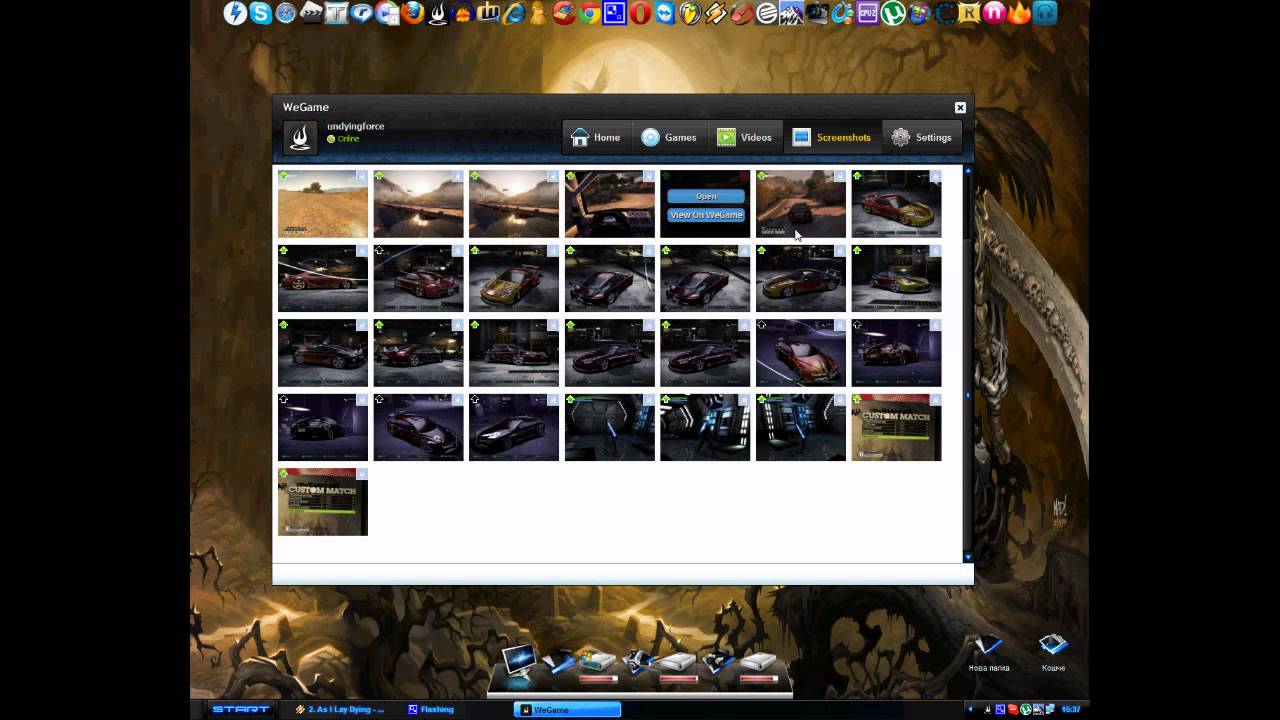Open the Нова папка desktop folder
The image size is (1280, 720).
989,652
